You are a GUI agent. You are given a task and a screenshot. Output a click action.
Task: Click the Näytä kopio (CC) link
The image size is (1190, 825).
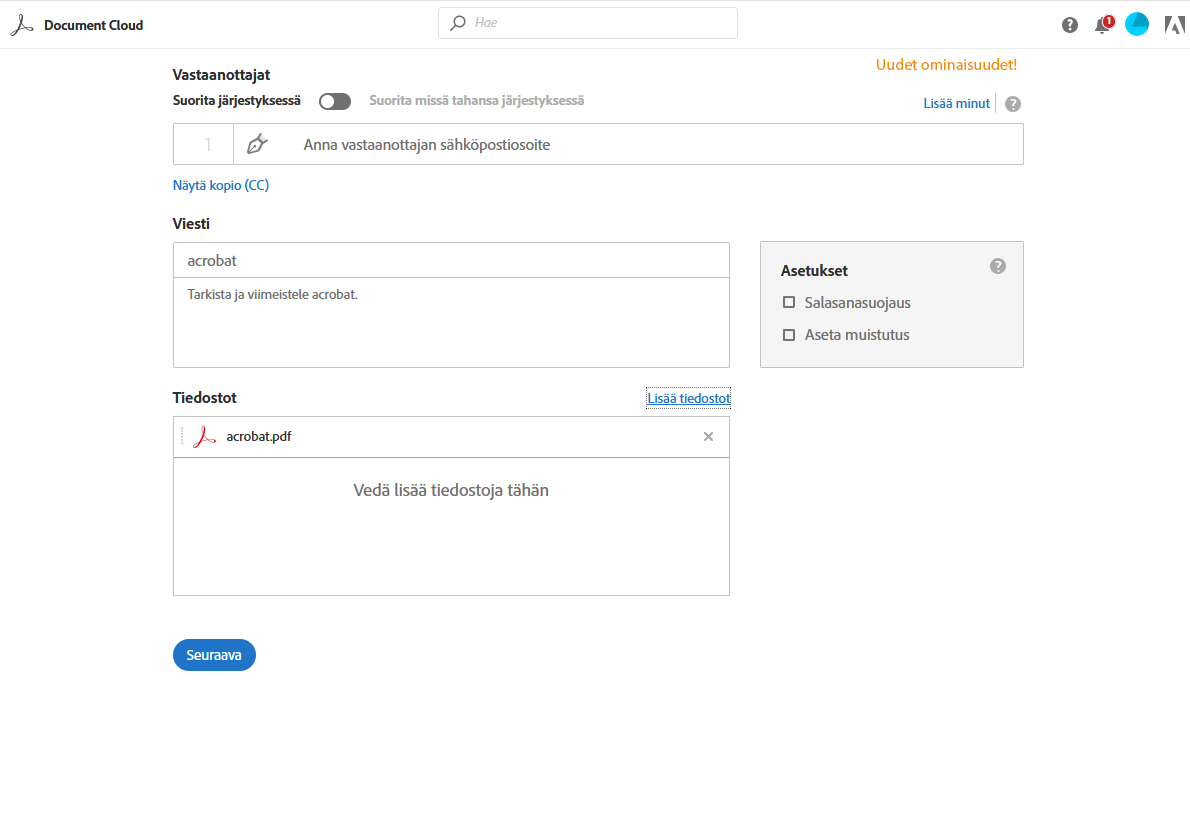(x=221, y=185)
